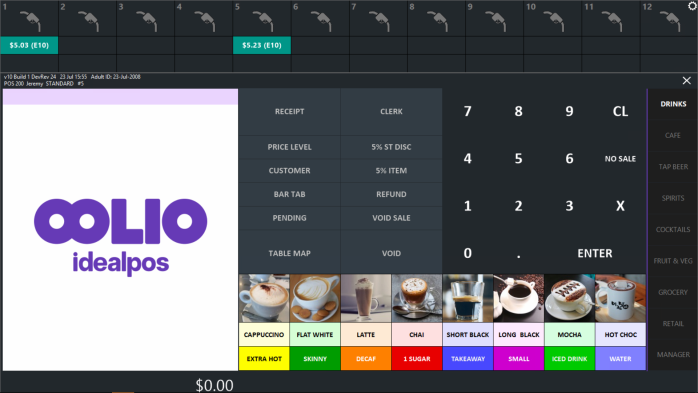The image size is (698, 393).
Task: Select fuel pump 3 icon
Action: pyautogui.click(x=146, y=19)
